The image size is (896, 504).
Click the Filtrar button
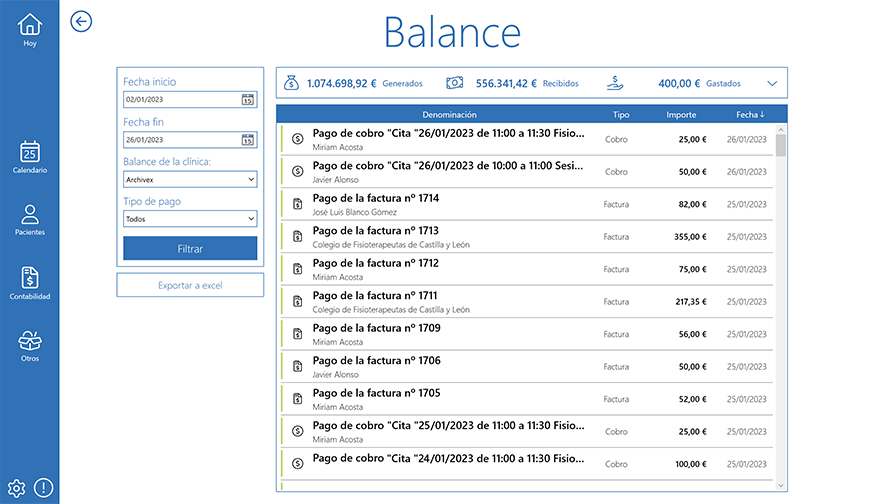pyautogui.click(x=190, y=248)
